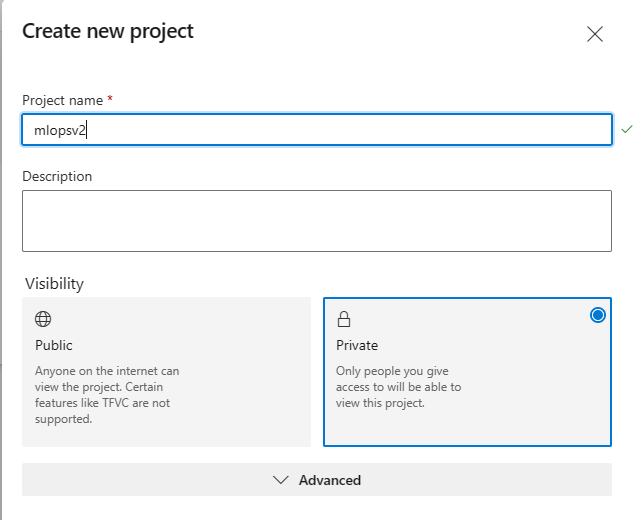Viewport: 634px width, 520px height.
Task: Click the Visibility section heading
Action: 53,283
